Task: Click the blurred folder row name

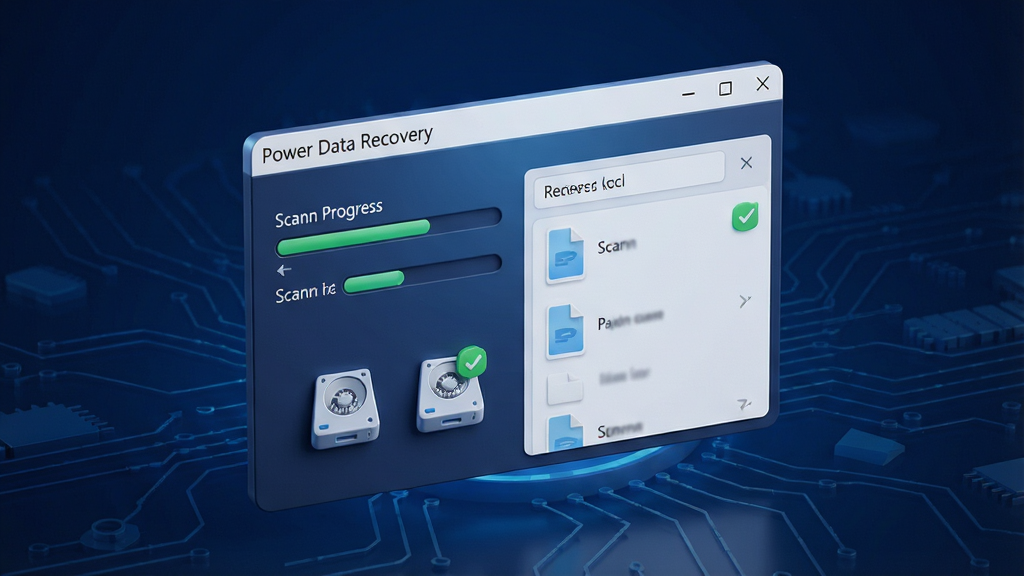Action: [x=624, y=376]
